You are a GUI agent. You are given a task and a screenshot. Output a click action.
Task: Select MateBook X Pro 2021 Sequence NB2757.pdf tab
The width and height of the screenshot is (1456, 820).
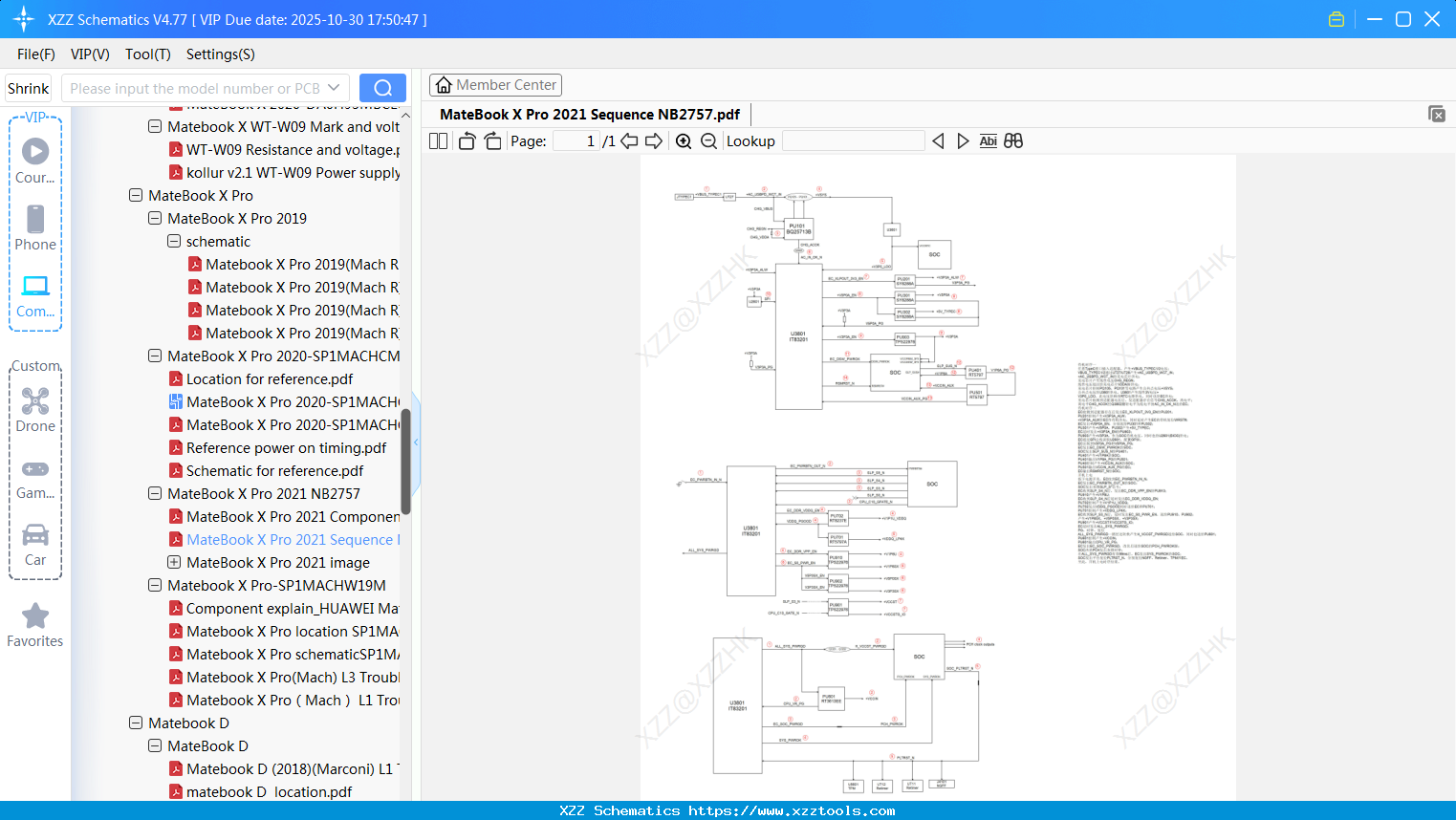point(590,115)
